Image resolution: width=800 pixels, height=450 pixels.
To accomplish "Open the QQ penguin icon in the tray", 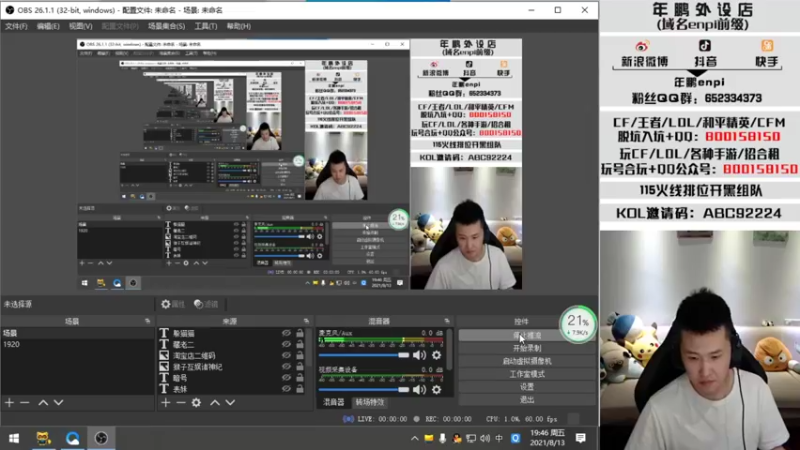I will pyautogui.click(x=457, y=438).
